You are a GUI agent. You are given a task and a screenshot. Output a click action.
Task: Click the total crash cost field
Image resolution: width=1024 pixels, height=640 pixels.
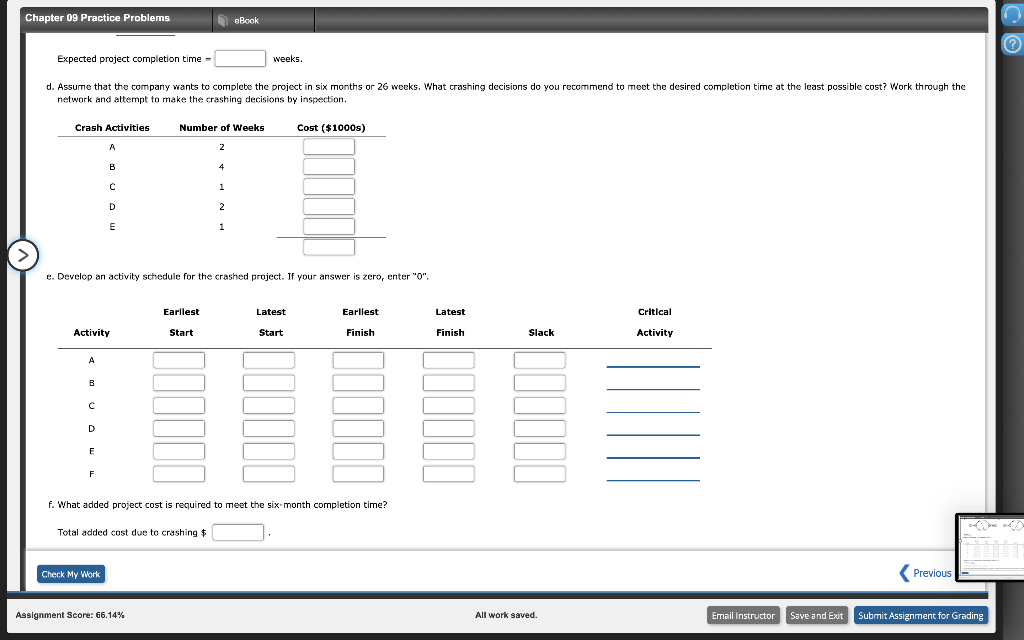[x=328, y=247]
